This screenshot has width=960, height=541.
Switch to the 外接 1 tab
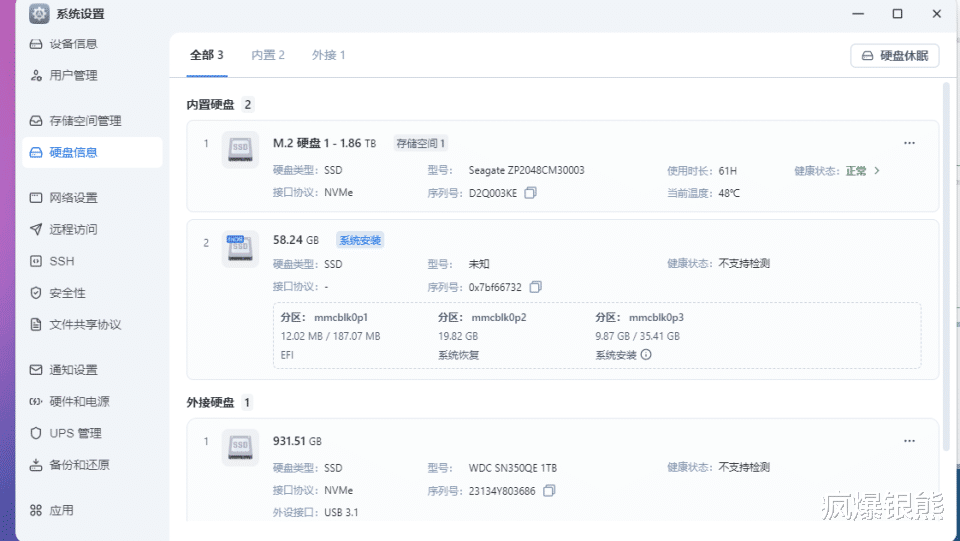click(x=328, y=55)
